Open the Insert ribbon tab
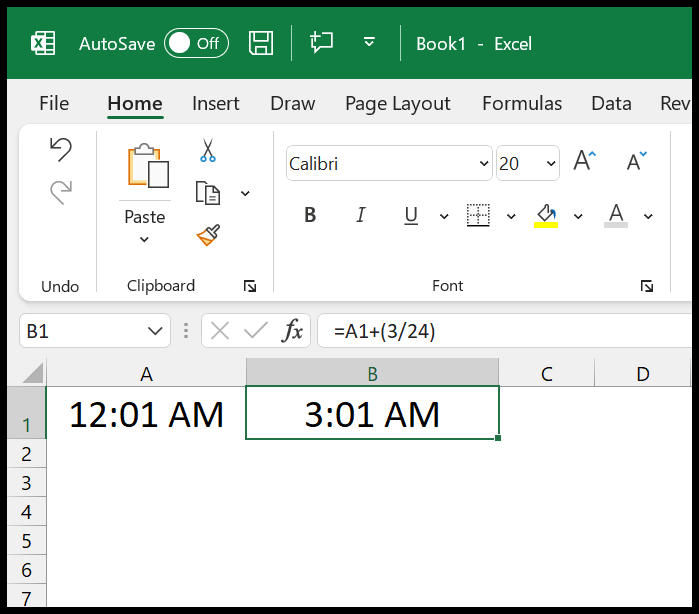 pyautogui.click(x=215, y=103)
